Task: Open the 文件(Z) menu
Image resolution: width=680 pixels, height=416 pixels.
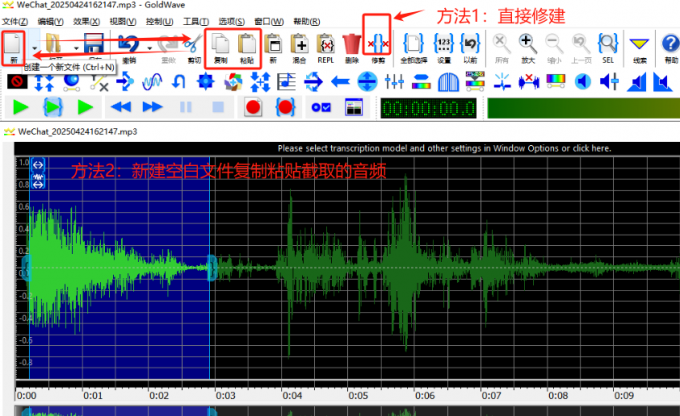Action: [15, 21]
